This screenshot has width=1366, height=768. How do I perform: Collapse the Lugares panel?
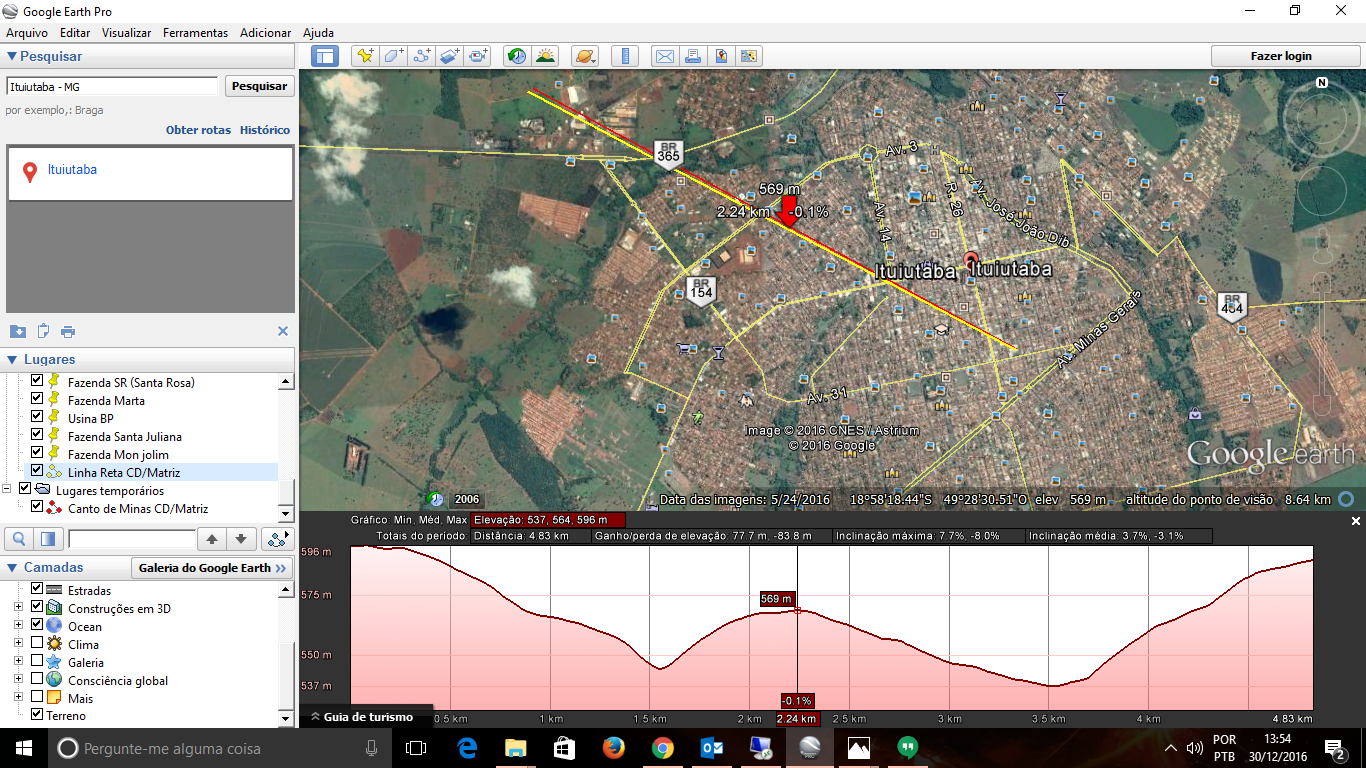pyautogui.click(x=12, y=360)
